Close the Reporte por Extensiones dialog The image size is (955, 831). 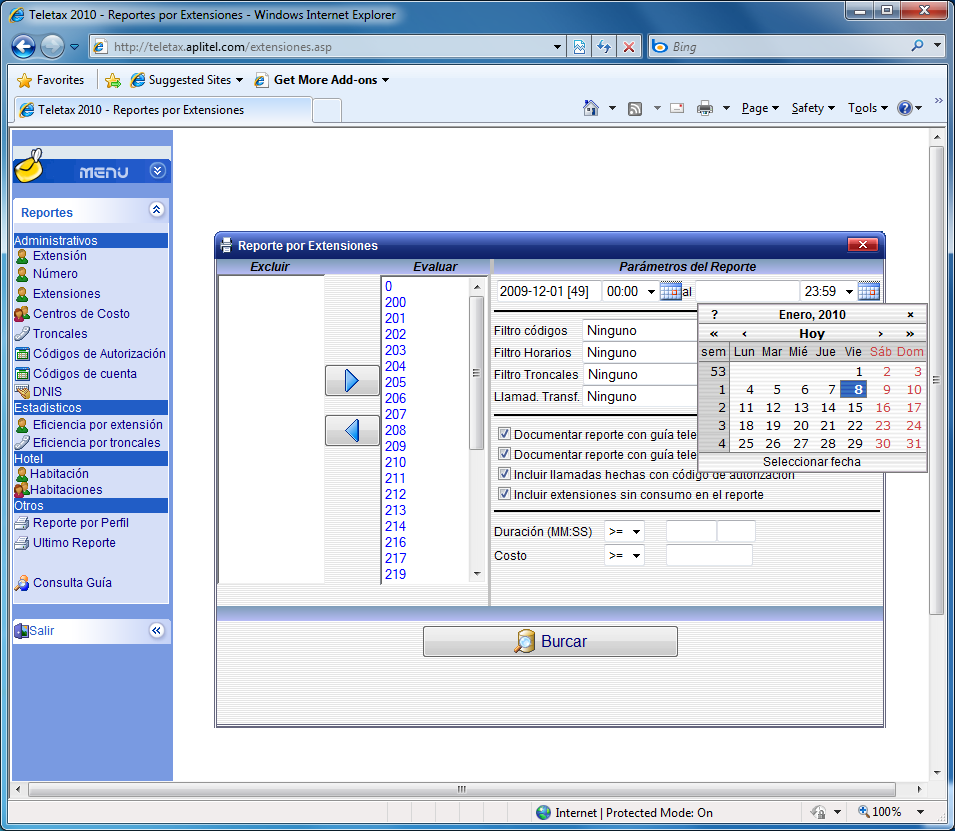click(862, 245)
